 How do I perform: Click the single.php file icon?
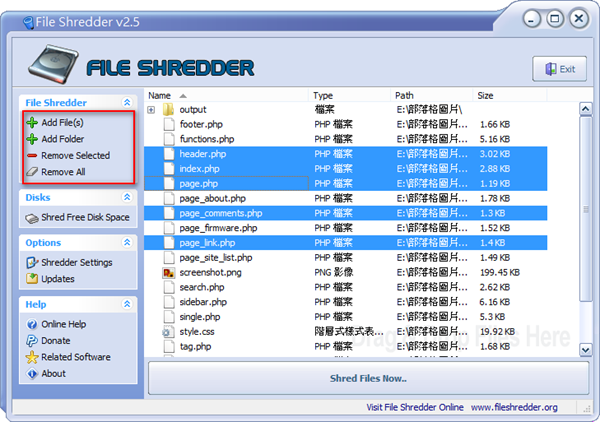[169, 317]
